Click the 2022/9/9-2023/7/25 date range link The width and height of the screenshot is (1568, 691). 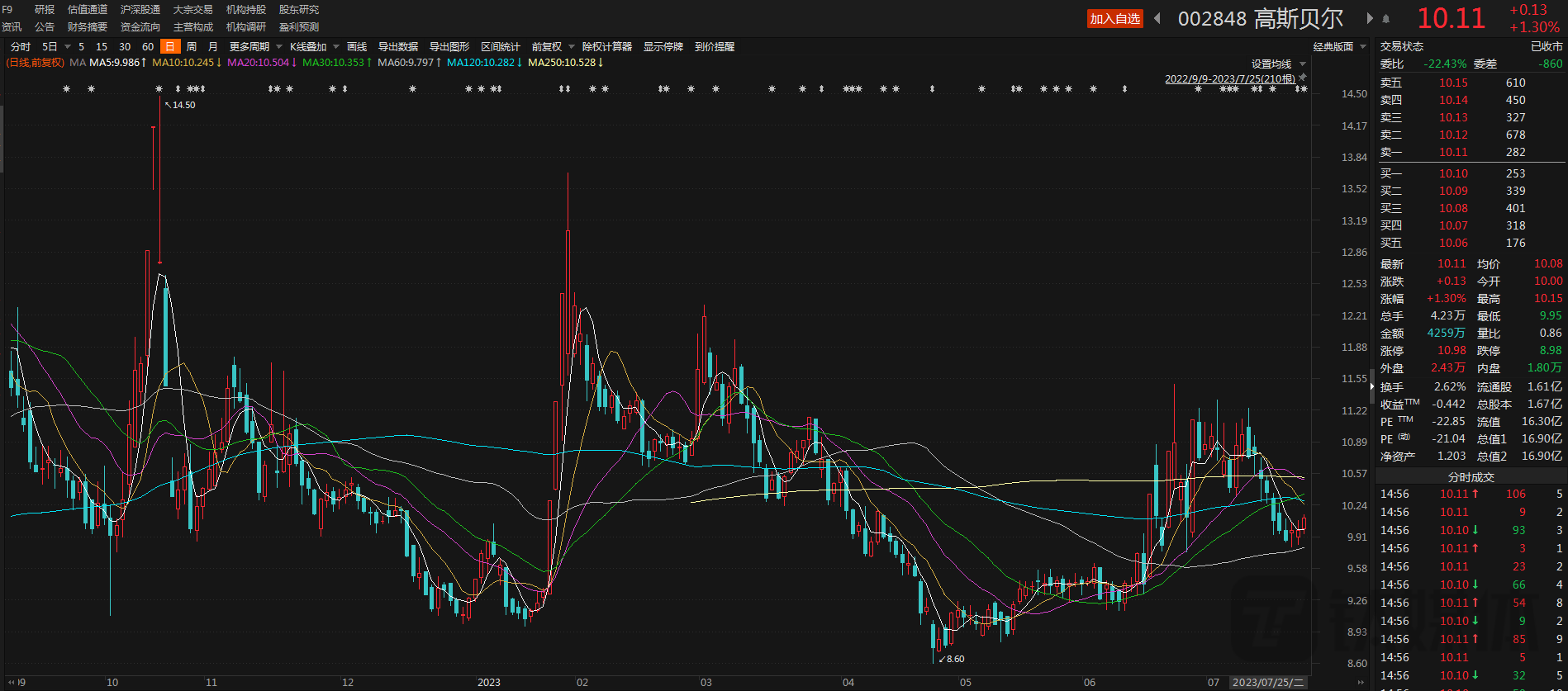pyautogui.click(x=1229, y=79)
